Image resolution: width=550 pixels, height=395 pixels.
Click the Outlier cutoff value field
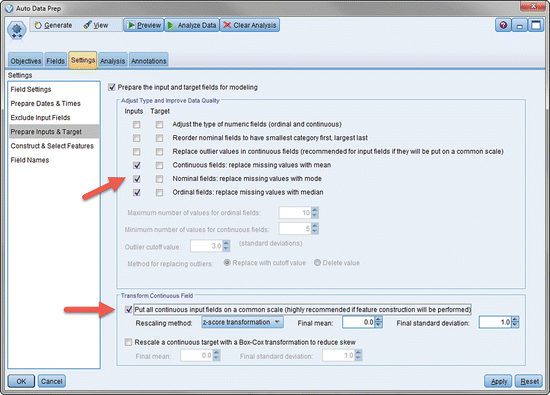click(x=206, y=246)
